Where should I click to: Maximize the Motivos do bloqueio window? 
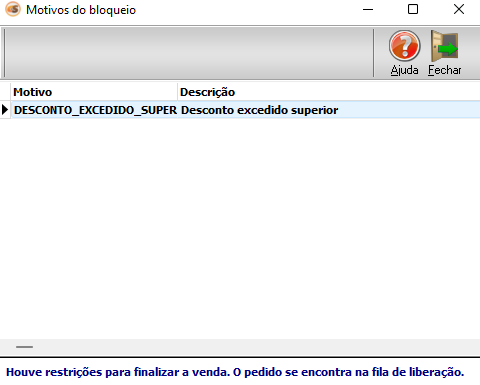coord(413,9)
